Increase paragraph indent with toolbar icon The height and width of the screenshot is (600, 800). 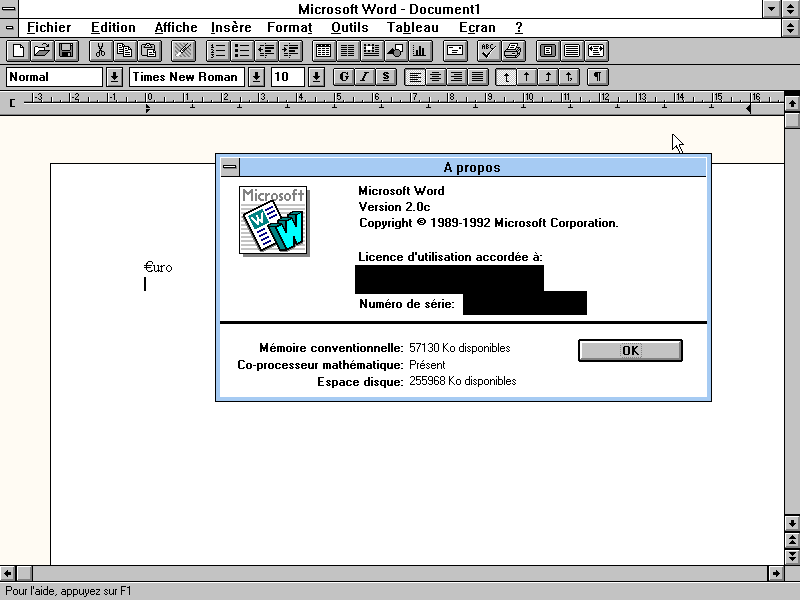pyautogui.click(x=291, y=51)
